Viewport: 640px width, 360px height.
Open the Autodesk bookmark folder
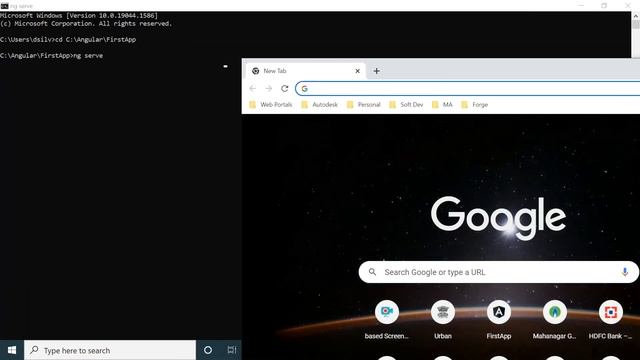tap(319, 105)
